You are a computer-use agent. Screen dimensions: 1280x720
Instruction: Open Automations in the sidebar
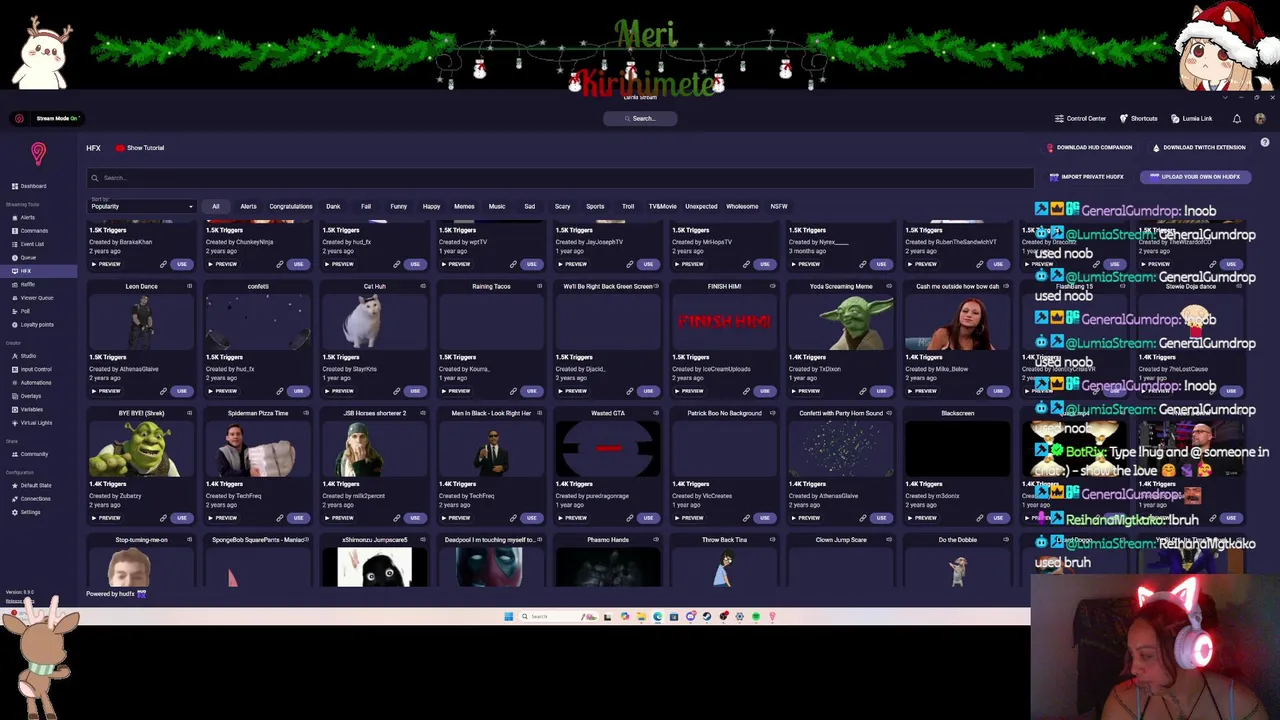tap(39, 382)
